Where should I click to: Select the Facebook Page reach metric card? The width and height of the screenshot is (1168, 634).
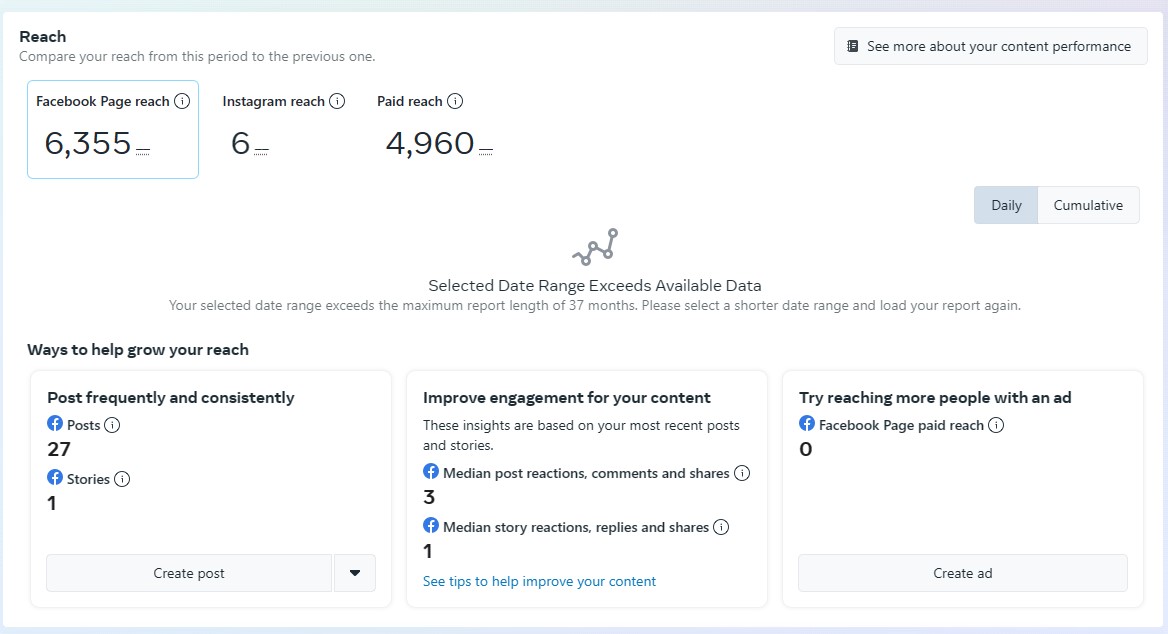[x=113, y=130]
